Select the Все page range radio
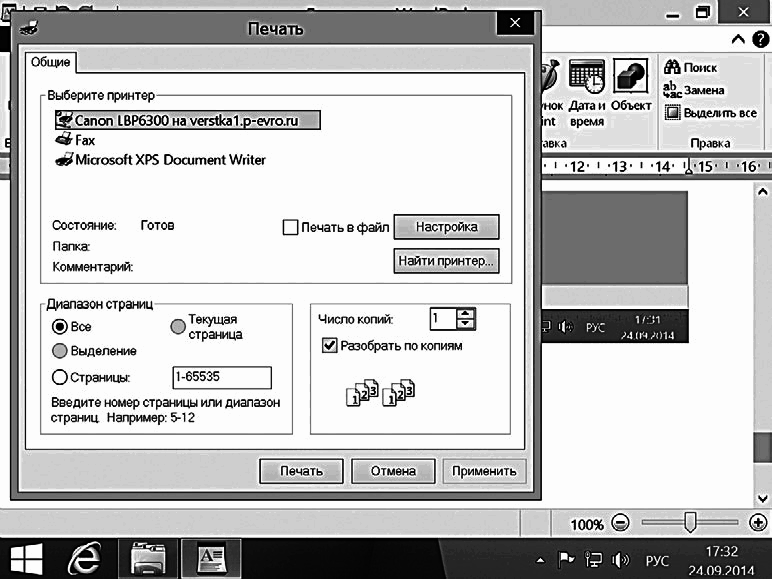772x579 pixels. pyautogui.click(x=60, y=326)
